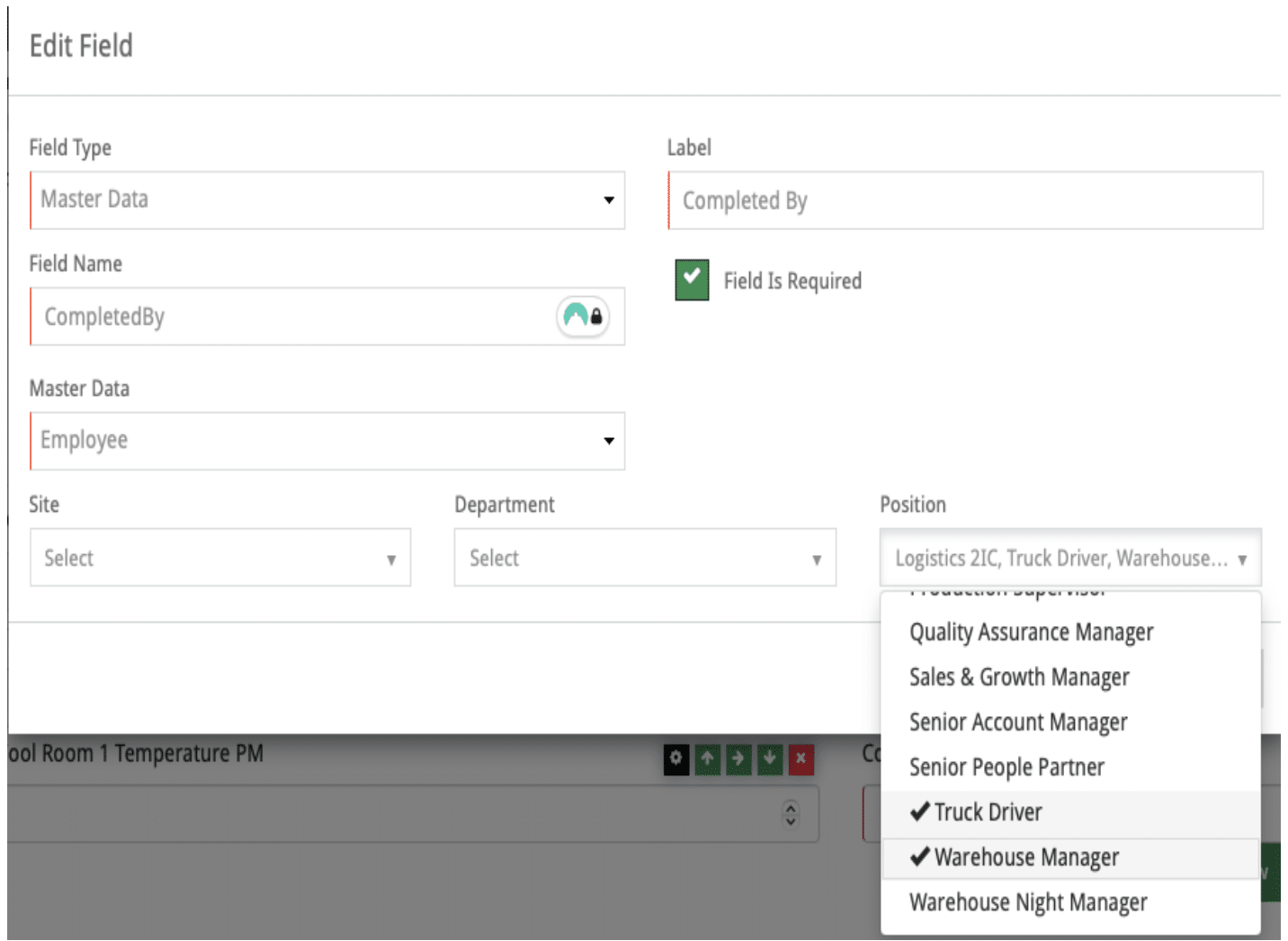Viewport: 1288px width, 941px height.
Task: Choose Sales & Growth Manager option
Action: (1019, 677)
